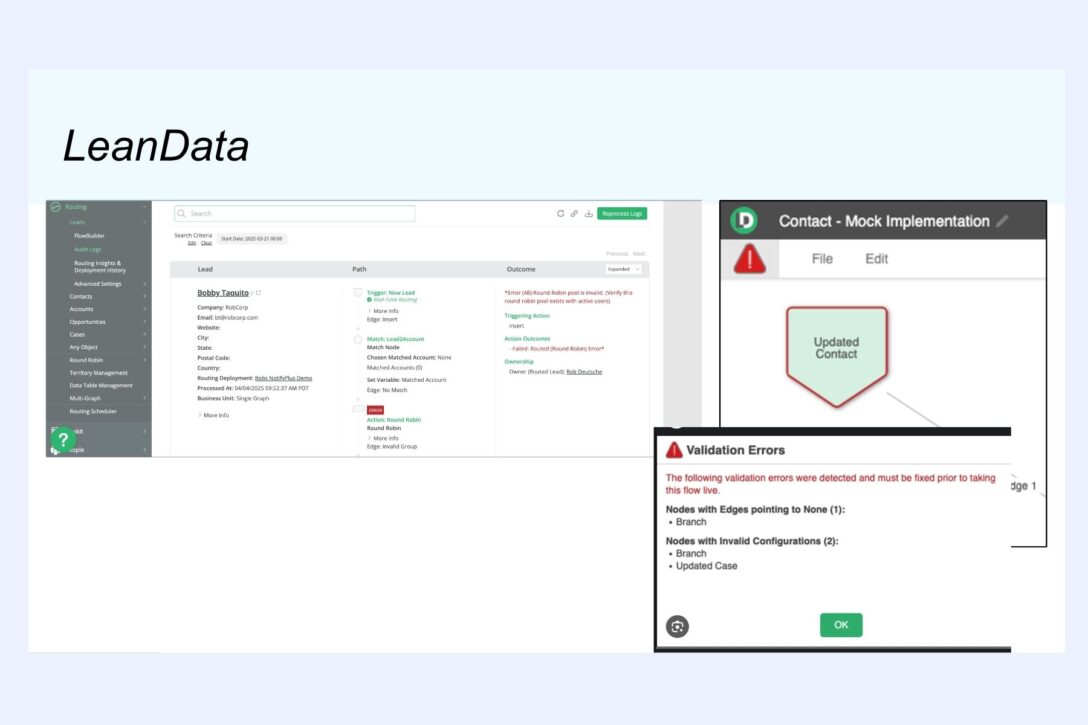
Task: Open the Bobby Taquito lead link
Action: coord(223,293)
